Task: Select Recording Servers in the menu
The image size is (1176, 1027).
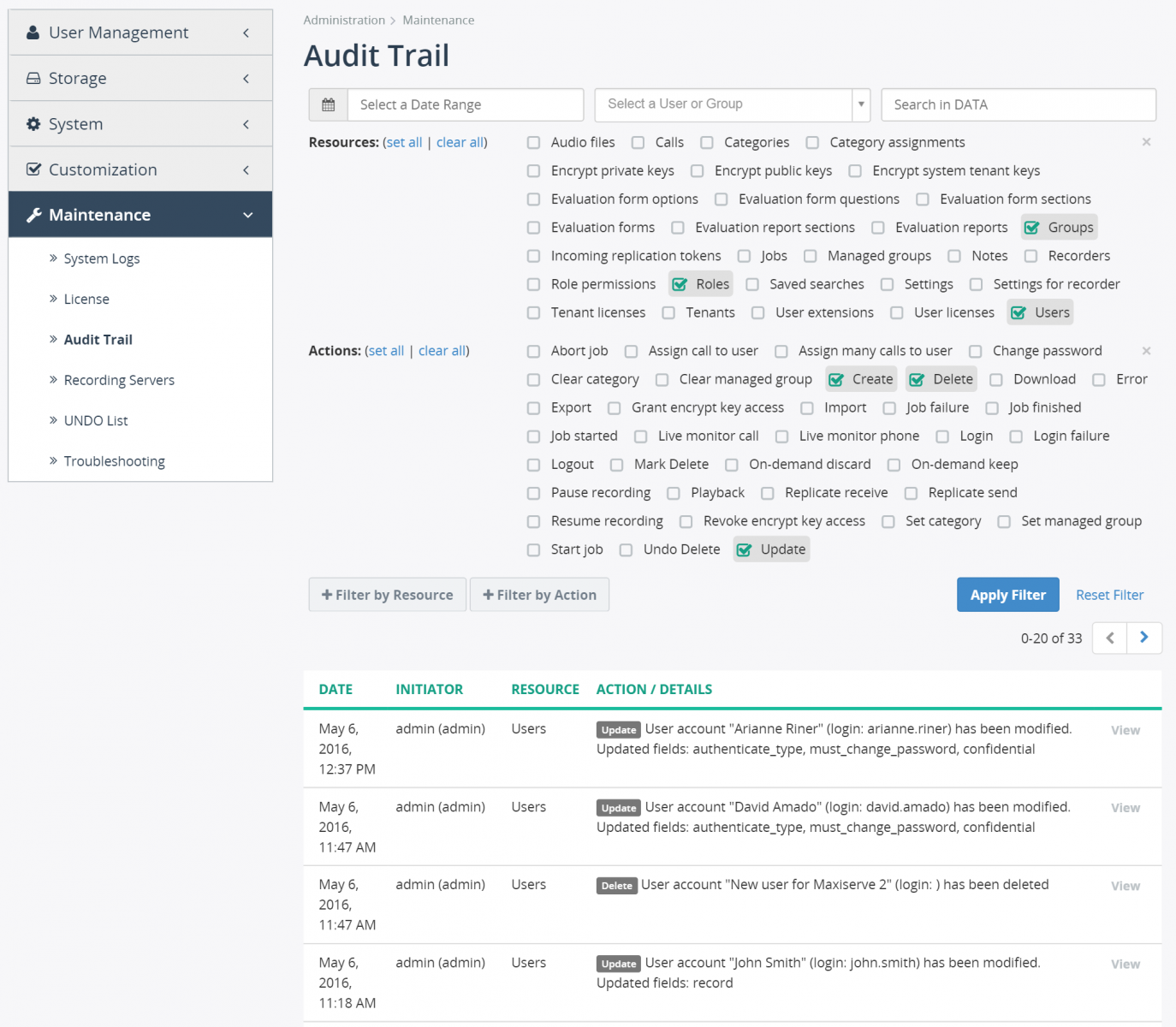Action: point(119,379)
